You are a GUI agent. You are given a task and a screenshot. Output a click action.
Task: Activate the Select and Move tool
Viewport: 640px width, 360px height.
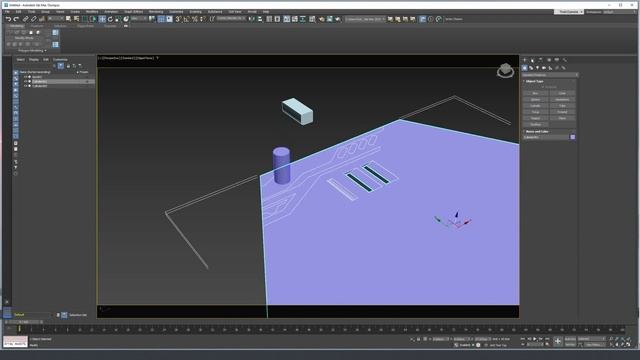pyautogui.click(x=102, y=19)
